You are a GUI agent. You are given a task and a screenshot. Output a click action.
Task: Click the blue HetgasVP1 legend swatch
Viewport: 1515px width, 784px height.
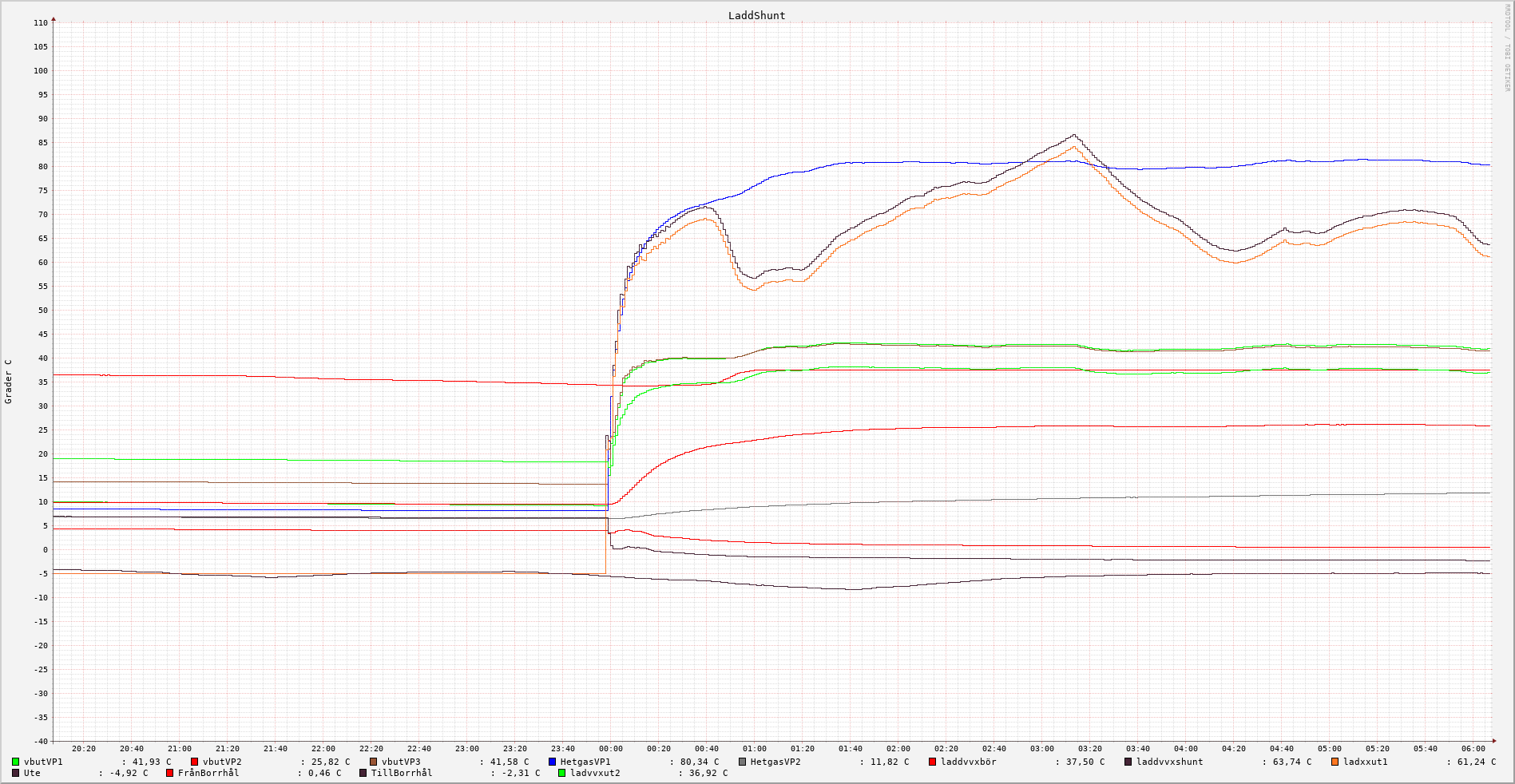[552, 762]
